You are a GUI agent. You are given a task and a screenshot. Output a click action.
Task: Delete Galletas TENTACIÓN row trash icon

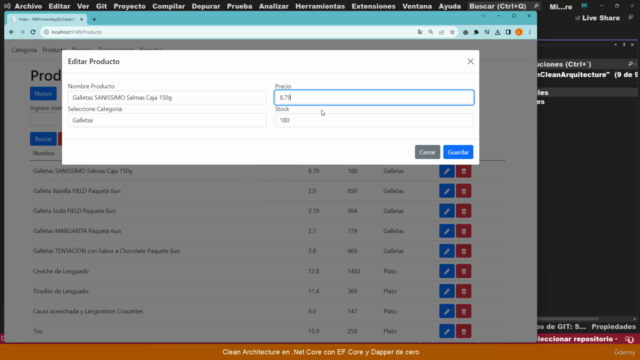click(464, 251)
